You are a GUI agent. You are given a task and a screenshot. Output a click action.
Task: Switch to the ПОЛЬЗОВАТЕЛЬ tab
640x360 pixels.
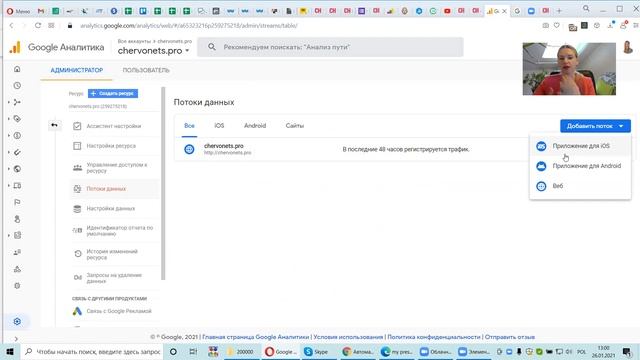[146, 70]
